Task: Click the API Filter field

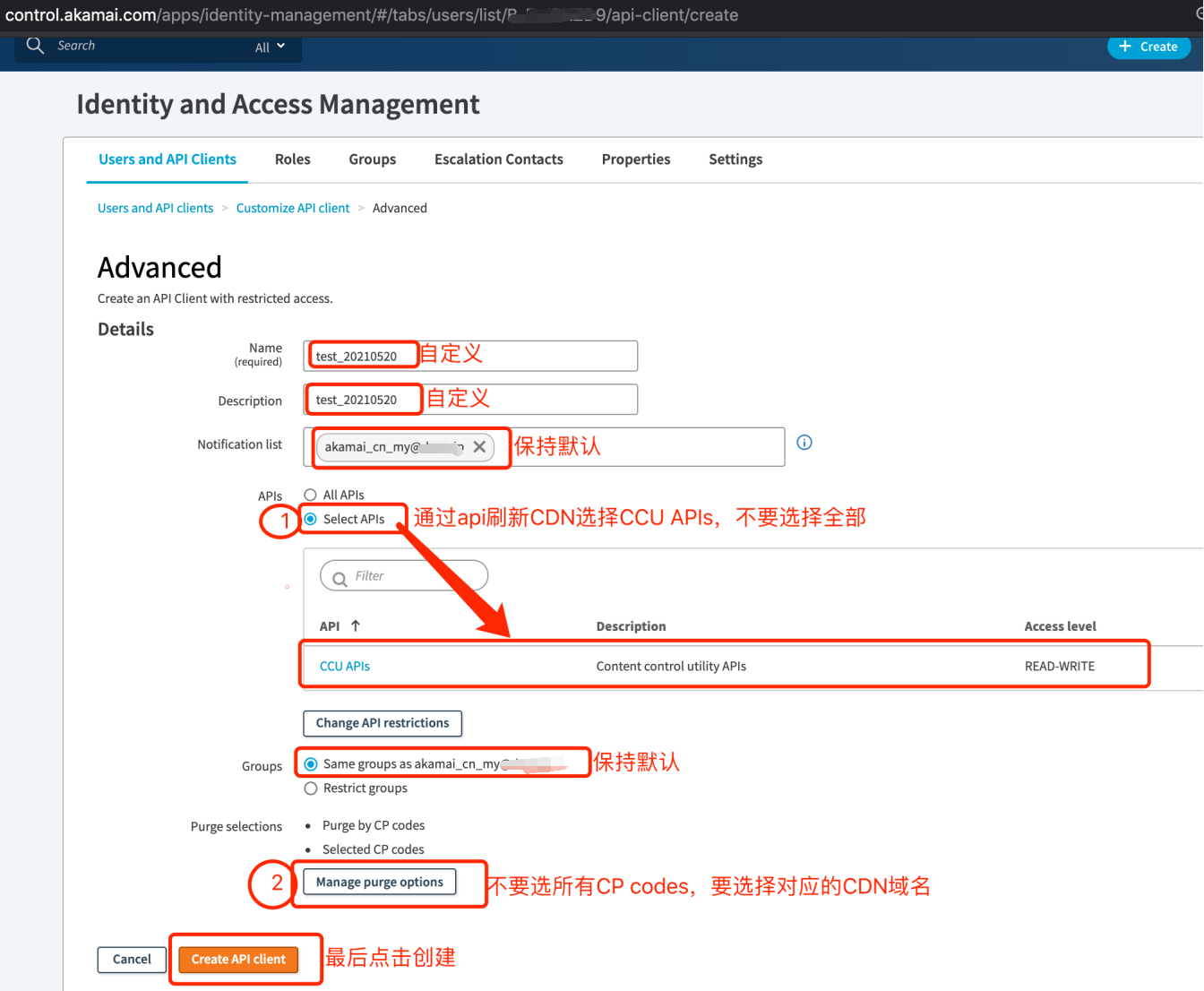Action: pos(404,576)
